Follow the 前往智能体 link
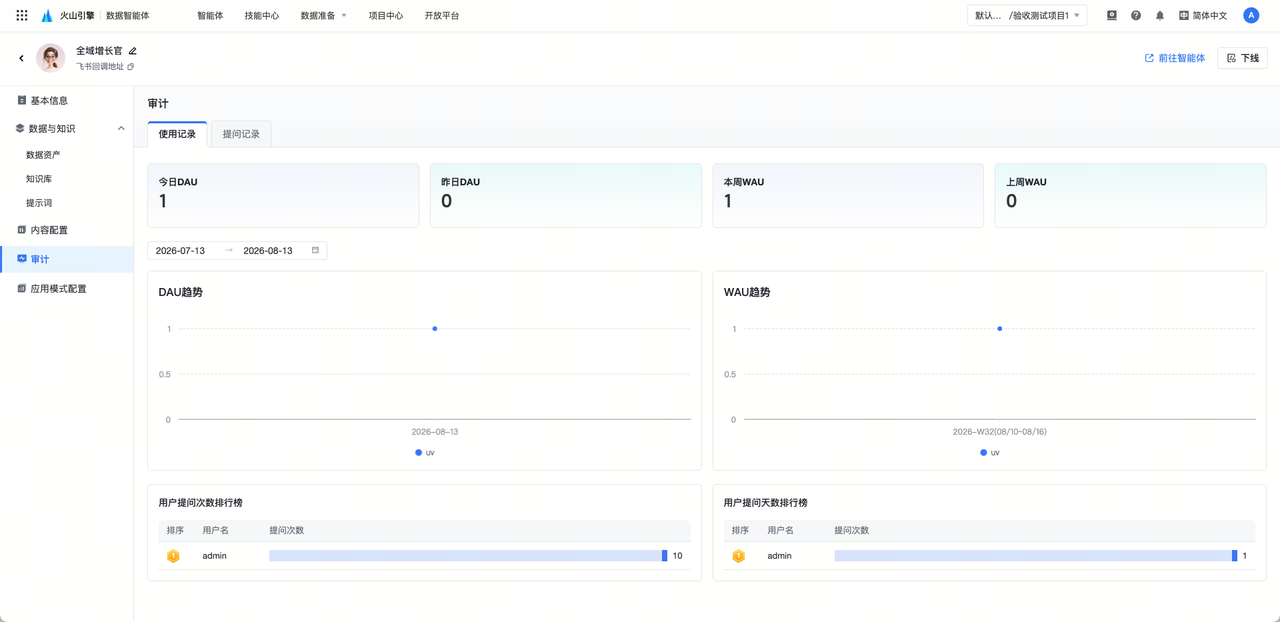 (1175, 58)
